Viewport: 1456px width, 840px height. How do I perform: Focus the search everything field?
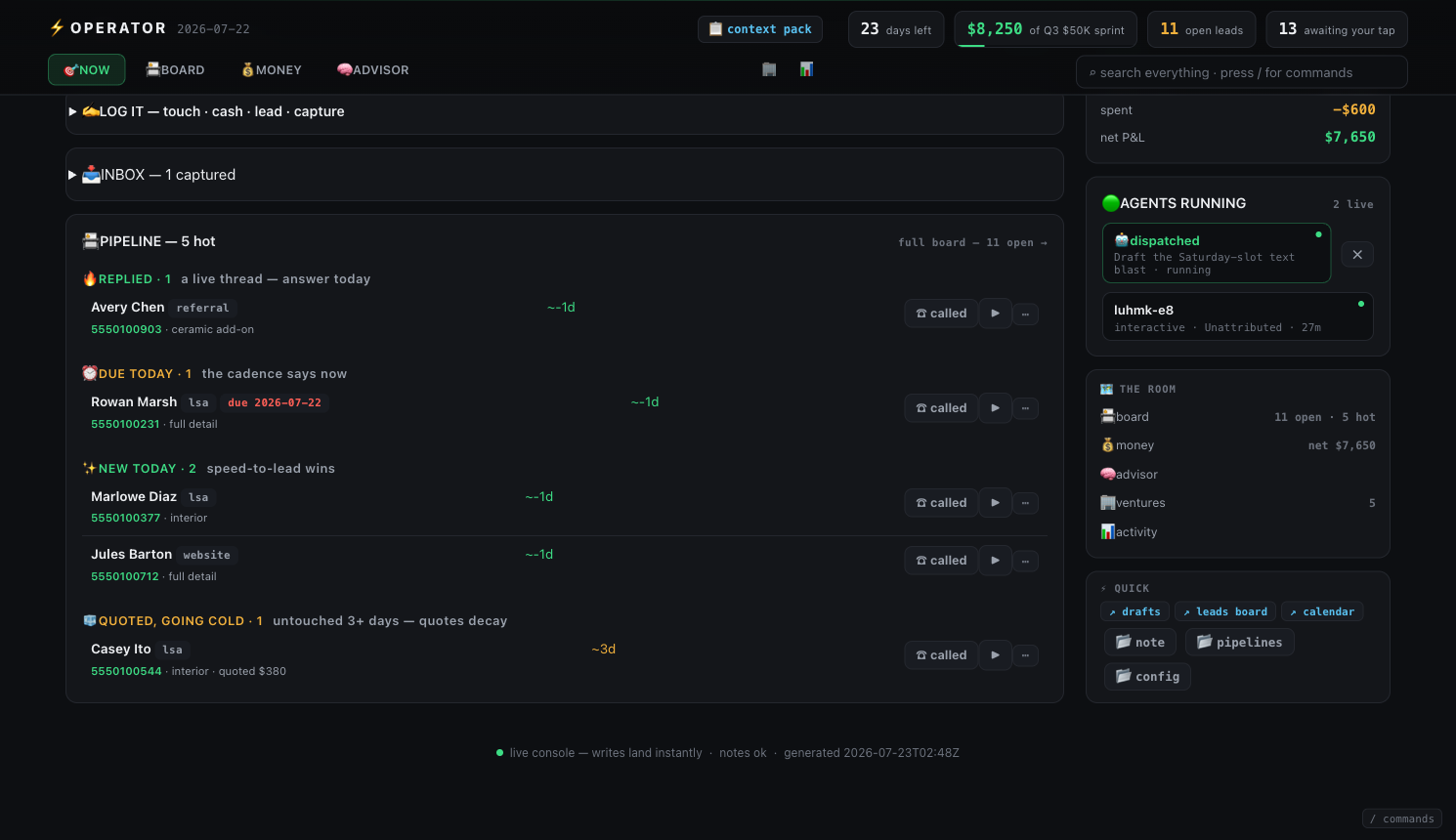point(1241,72)
